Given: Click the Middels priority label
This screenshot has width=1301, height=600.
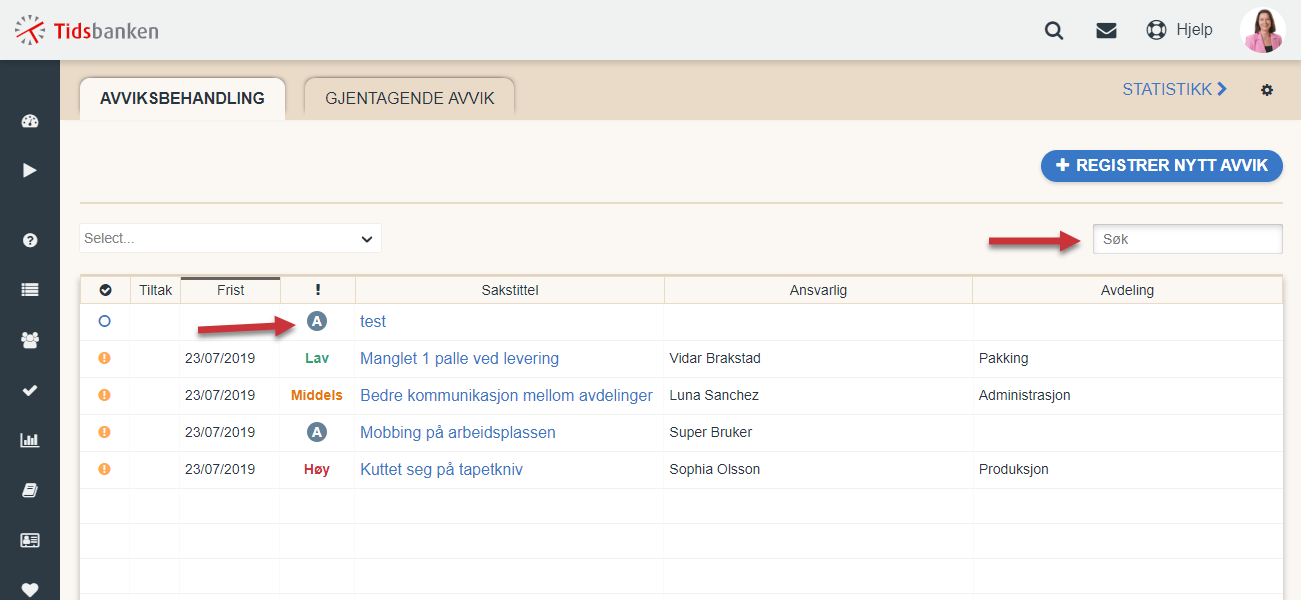Looking at the screenshot, I should pyautogui.click(x=317, y=395).
